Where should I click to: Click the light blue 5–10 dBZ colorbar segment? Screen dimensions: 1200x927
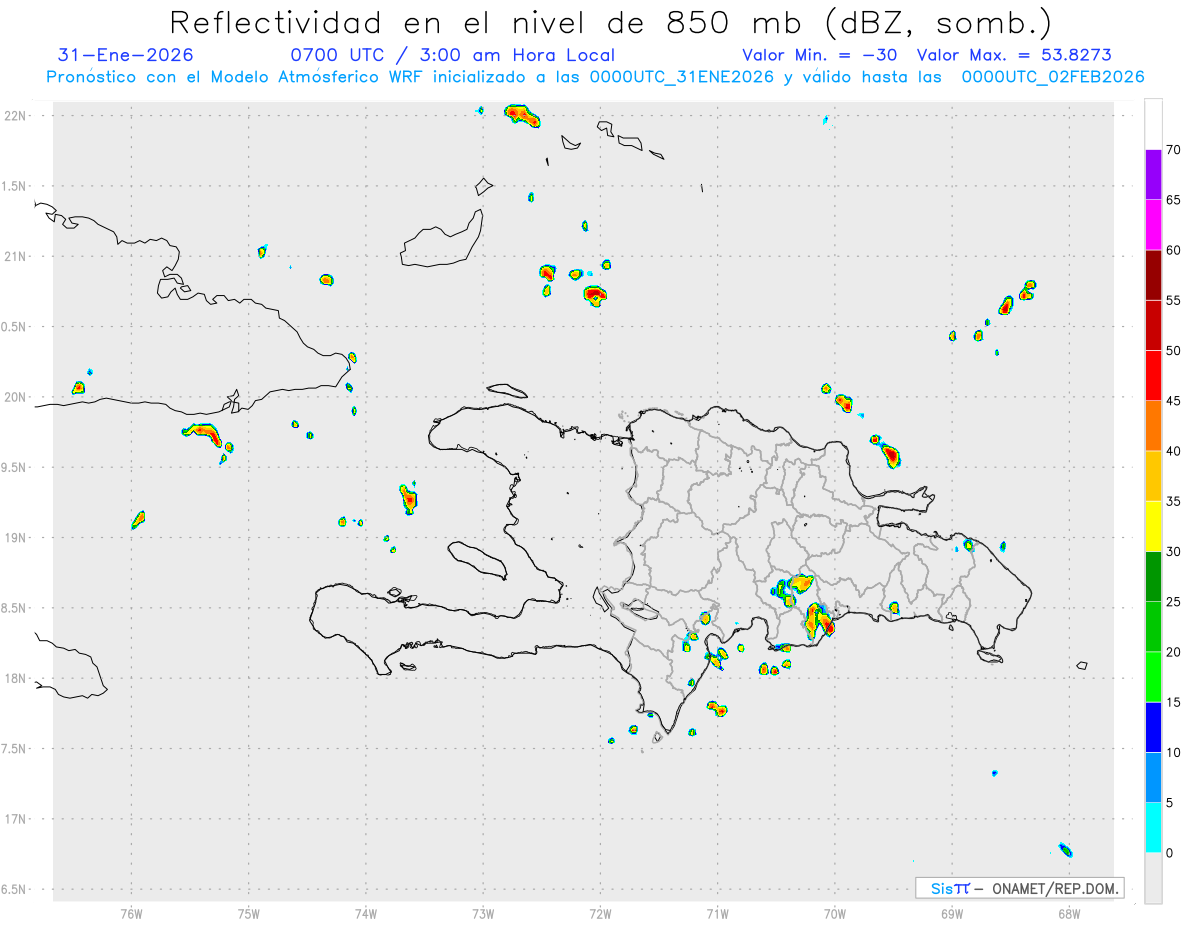click(1153, 778)
